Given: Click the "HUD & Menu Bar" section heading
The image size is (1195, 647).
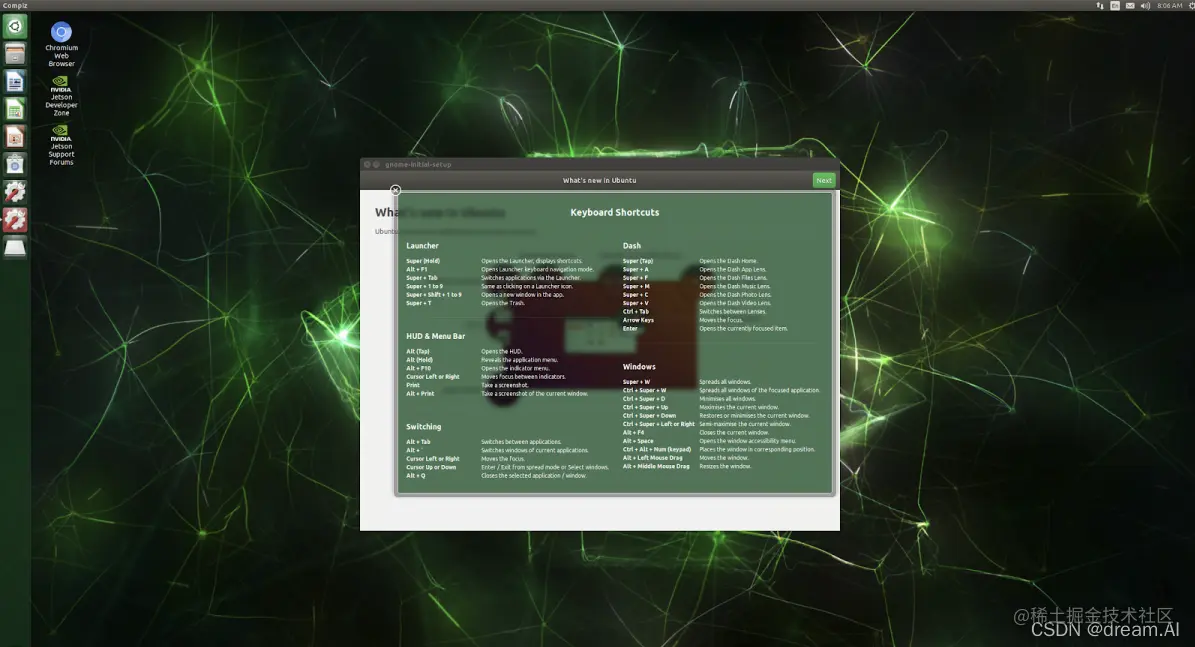Looking at the screenshot, I should click(x=435, y=336).
